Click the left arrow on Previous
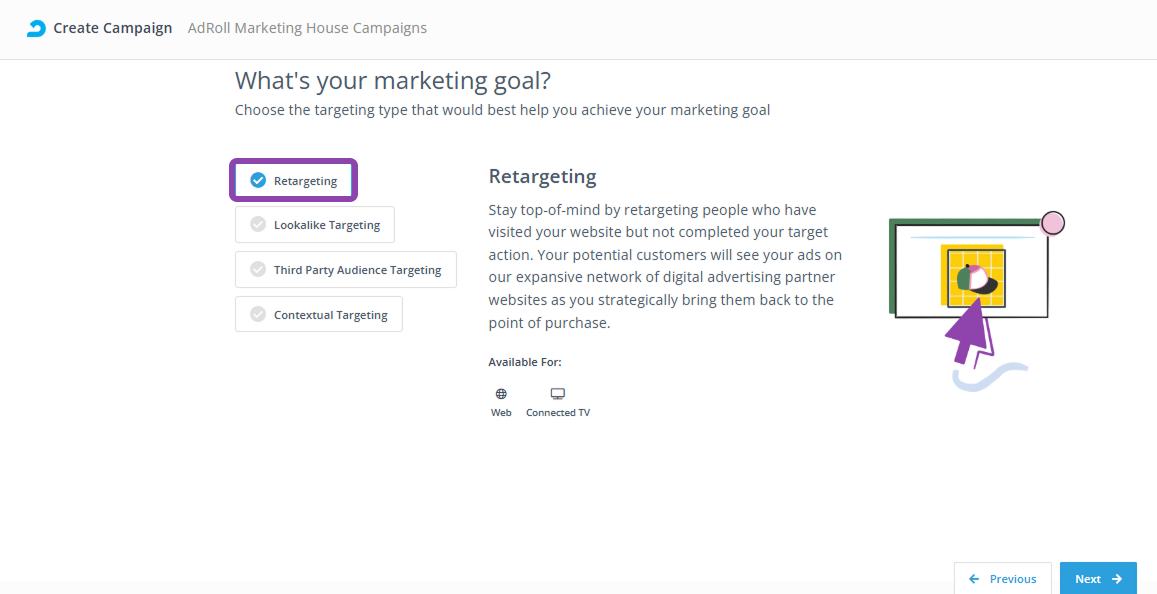Viewport: 1157px width, 594px height. tap(975, 579)
